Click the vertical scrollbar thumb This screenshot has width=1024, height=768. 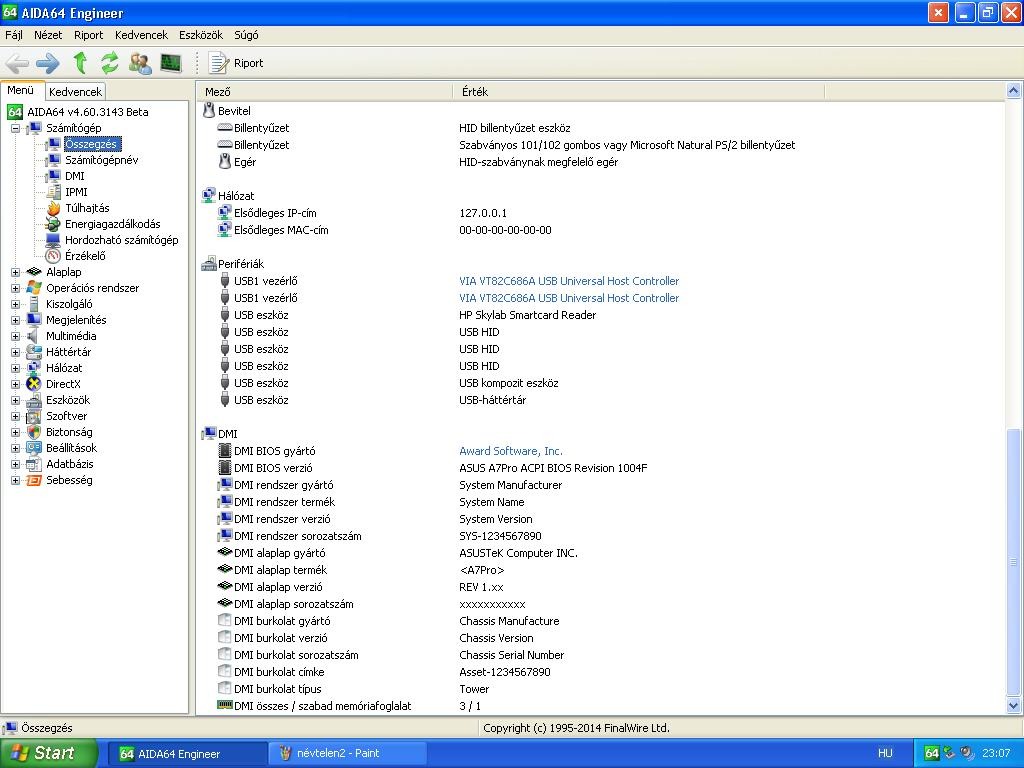coord(1013,562)
